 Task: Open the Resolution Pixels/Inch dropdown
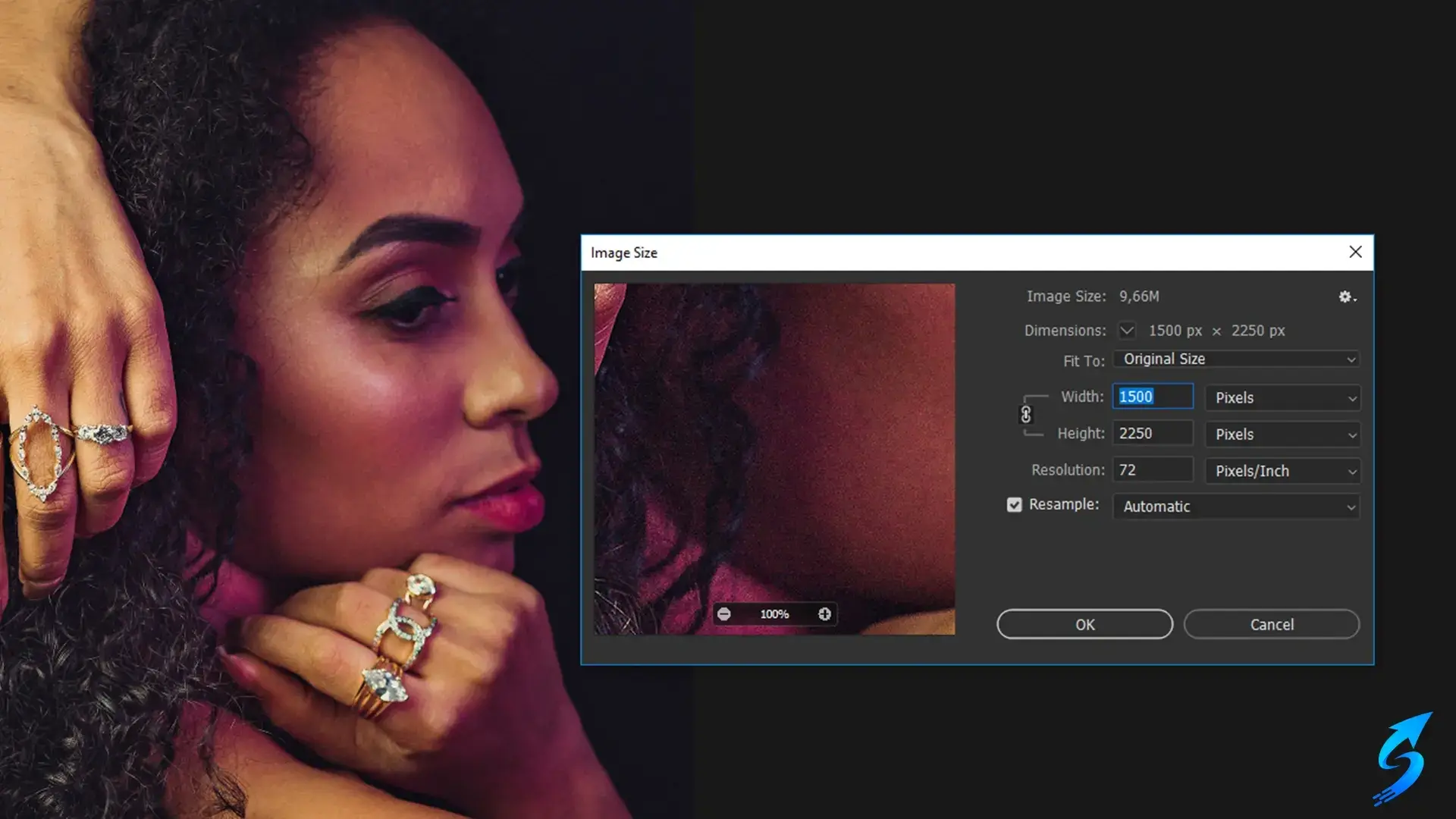coord(1282,471)
